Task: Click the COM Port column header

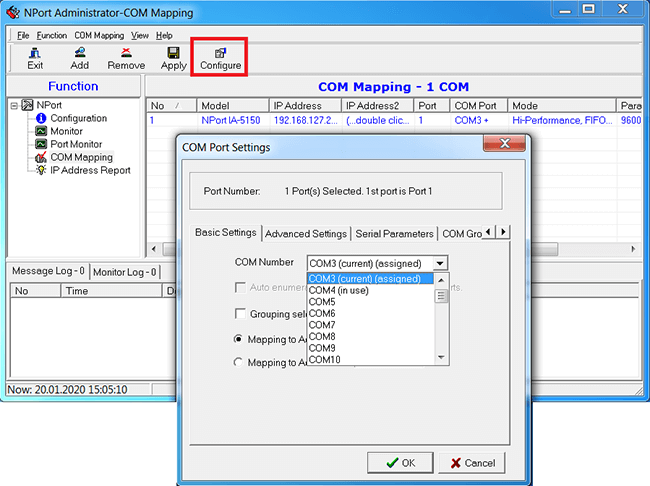Action: [479, 106]
